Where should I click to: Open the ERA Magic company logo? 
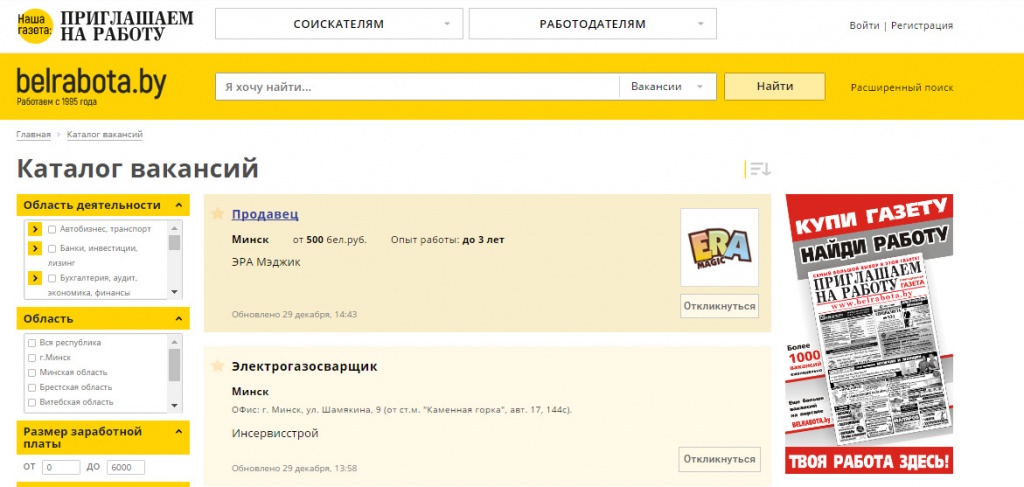tap(719, 247)
